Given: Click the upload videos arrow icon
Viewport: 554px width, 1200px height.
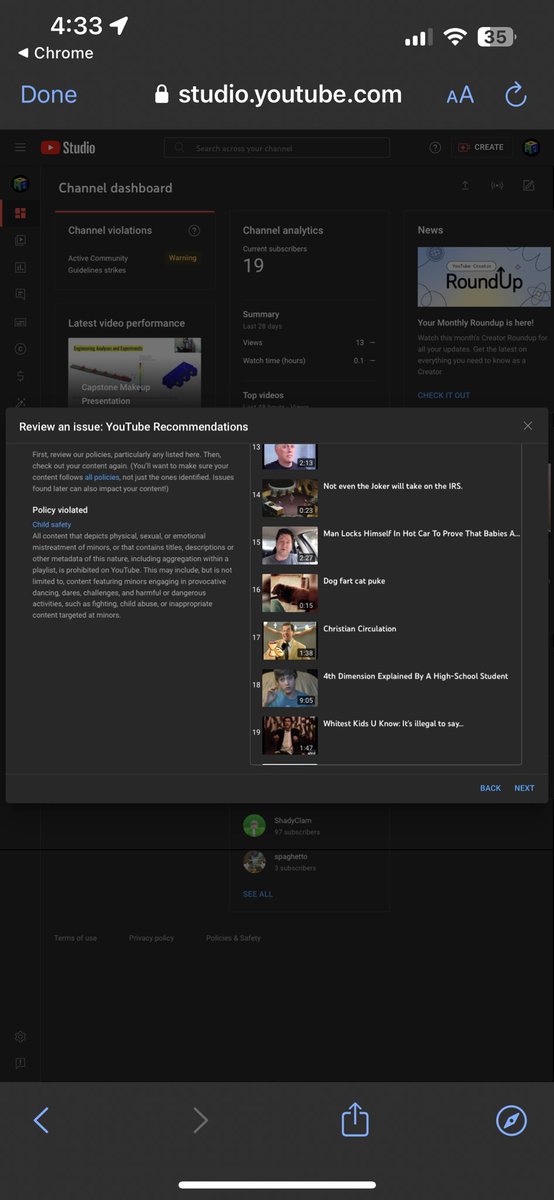Looking at the screenshot, I should pyautogui.click(x=465, y=186).
